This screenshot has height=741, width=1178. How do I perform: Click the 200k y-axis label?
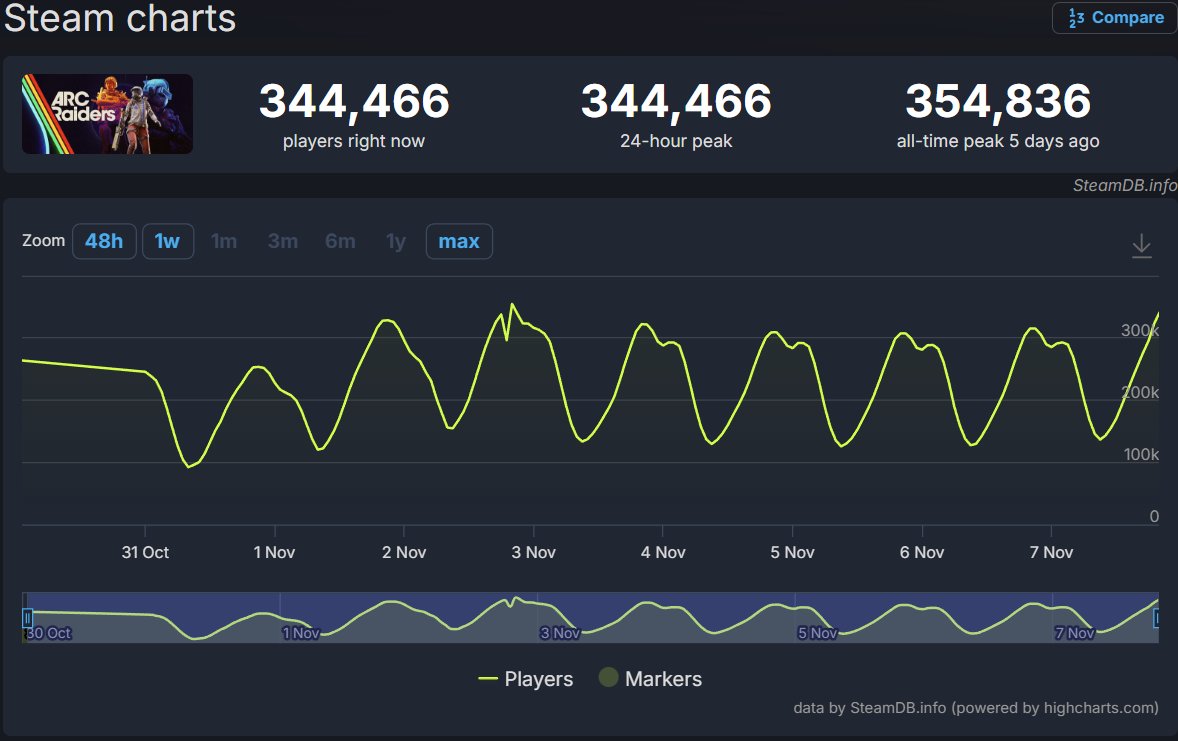(1140, 392)
